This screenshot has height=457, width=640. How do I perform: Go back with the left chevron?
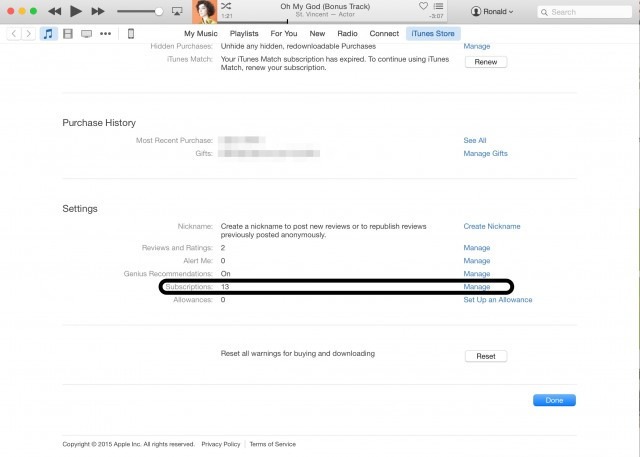14,33
